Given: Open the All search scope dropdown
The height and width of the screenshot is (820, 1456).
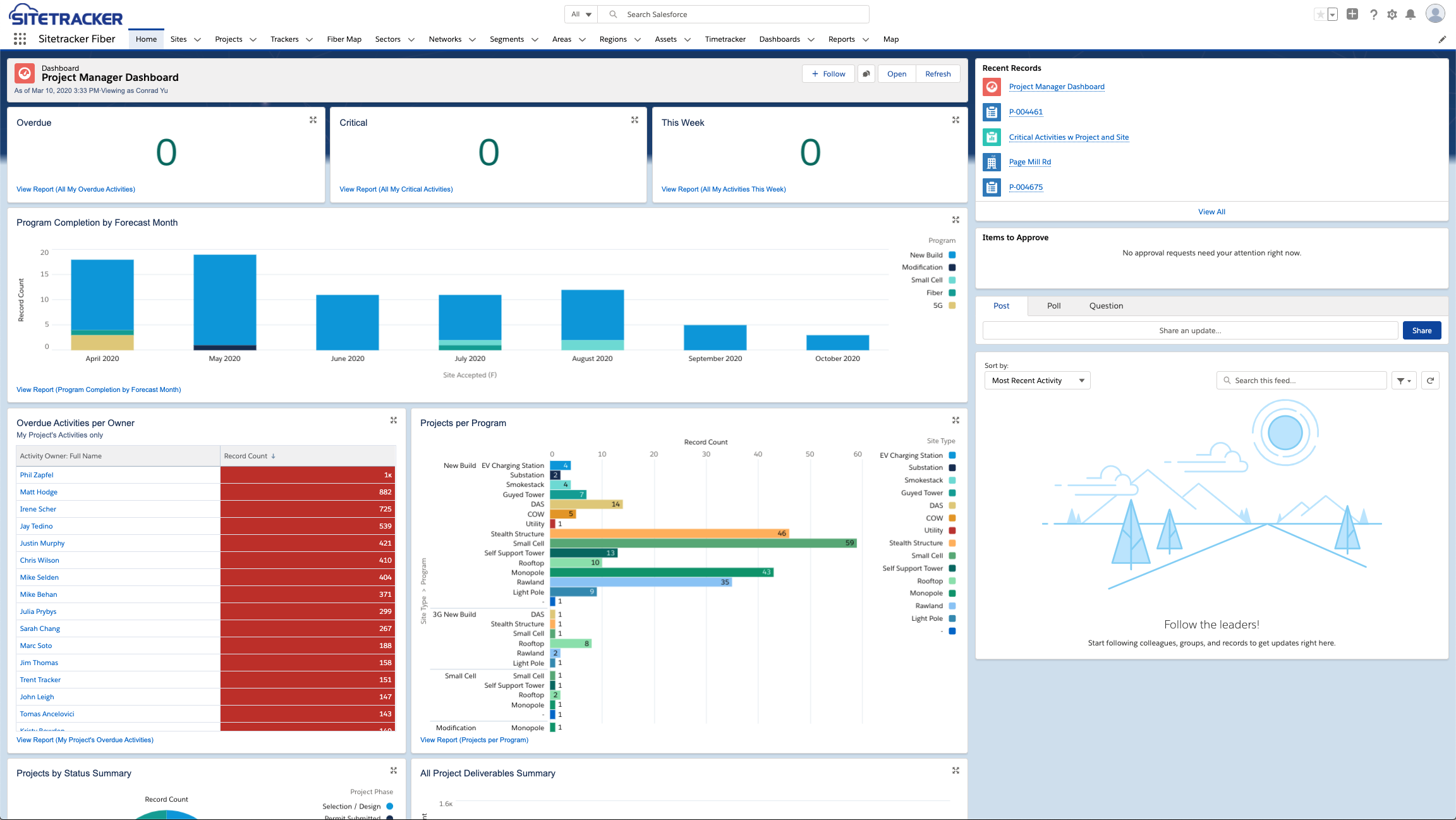Looking at the screenshot, I should pos(581,15).
